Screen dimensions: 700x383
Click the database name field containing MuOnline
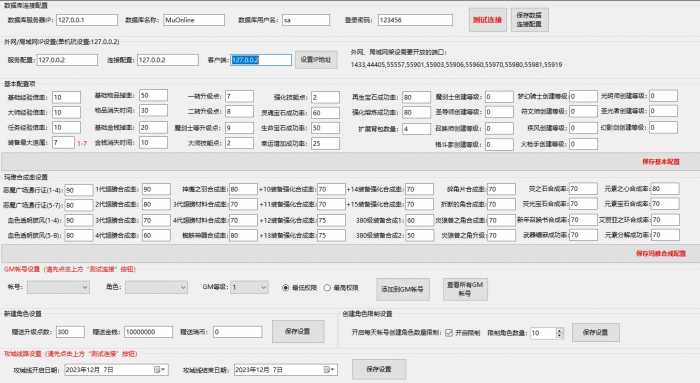coord(194,20)
